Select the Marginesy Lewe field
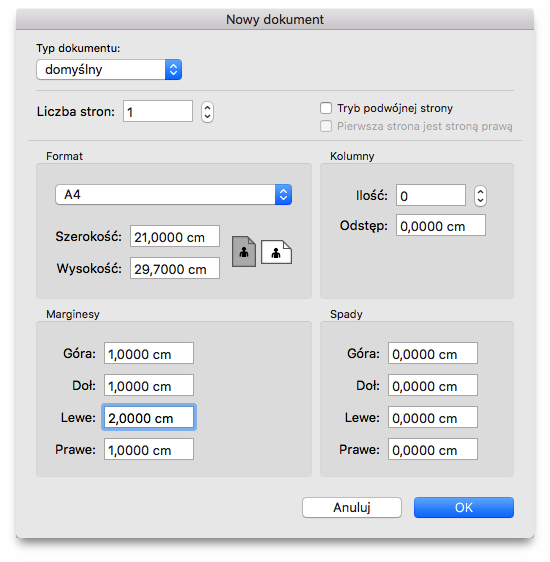This screenshot has height=562, width=550. click(x=149, y=417)
